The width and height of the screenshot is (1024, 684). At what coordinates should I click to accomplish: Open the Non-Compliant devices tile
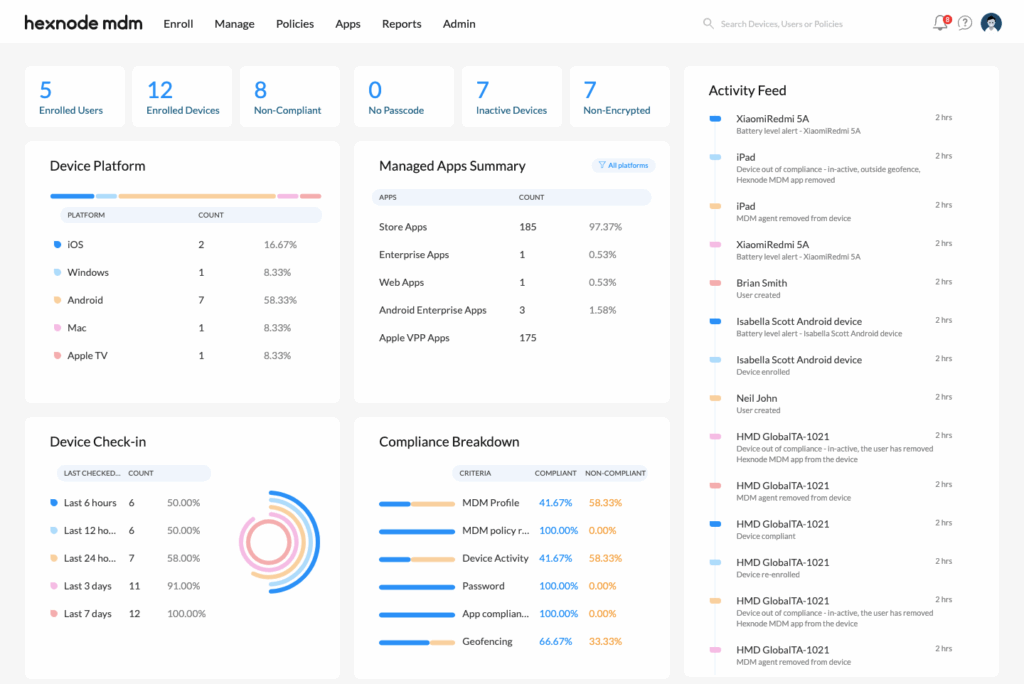click(x=287, y=98)
